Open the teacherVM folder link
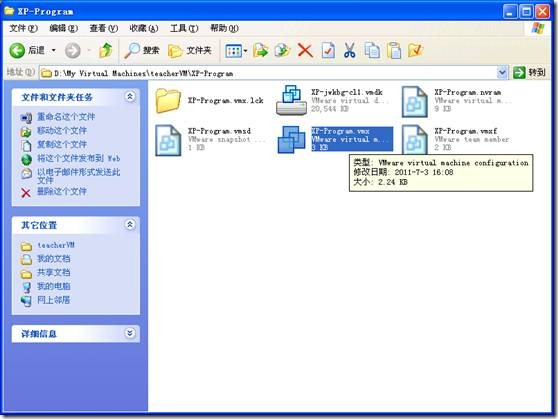558x419 pixels. 56,245
